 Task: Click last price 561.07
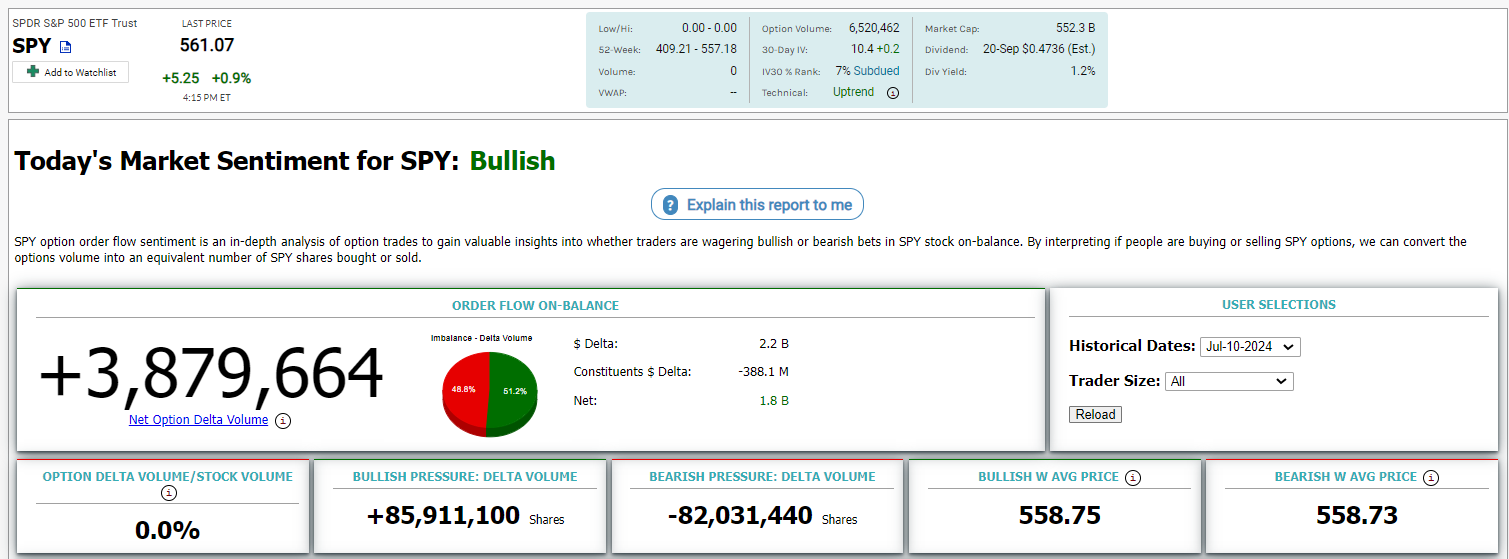[207, 45]
